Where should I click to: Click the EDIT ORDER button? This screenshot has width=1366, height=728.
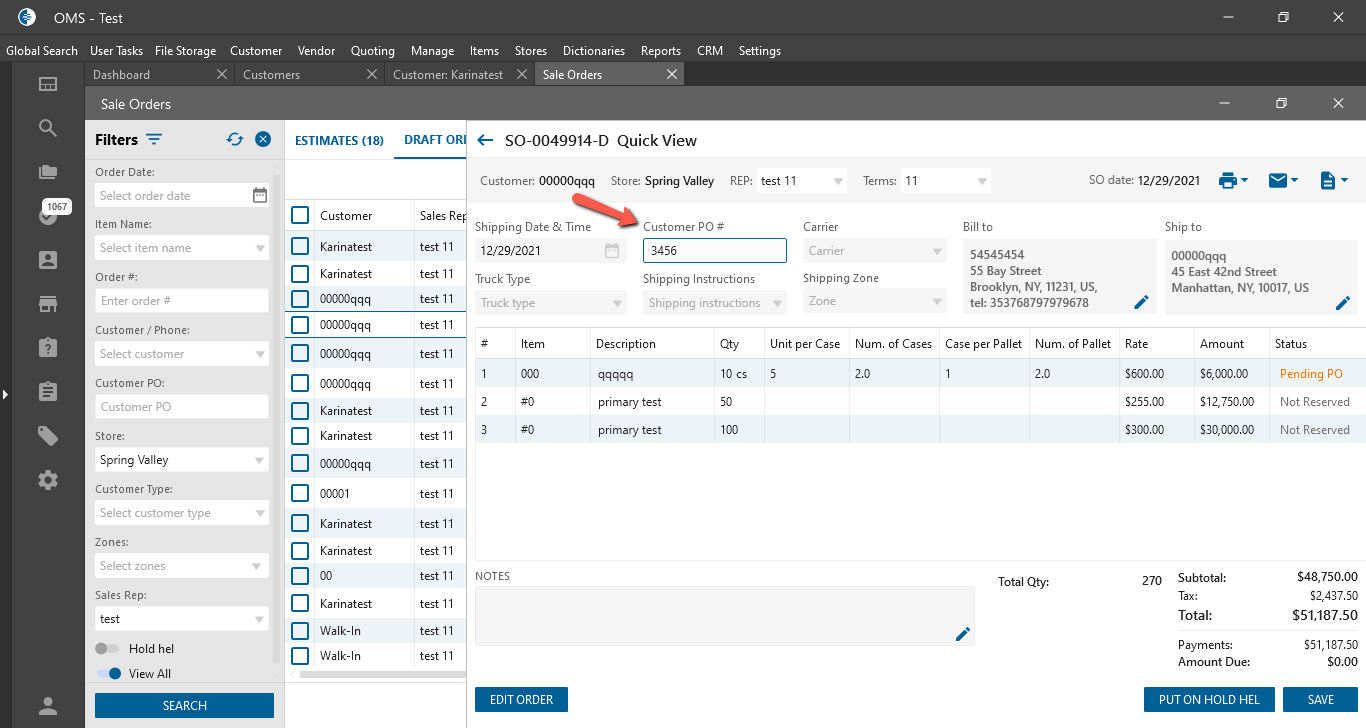pyautogui.click(x=521, y=700)
